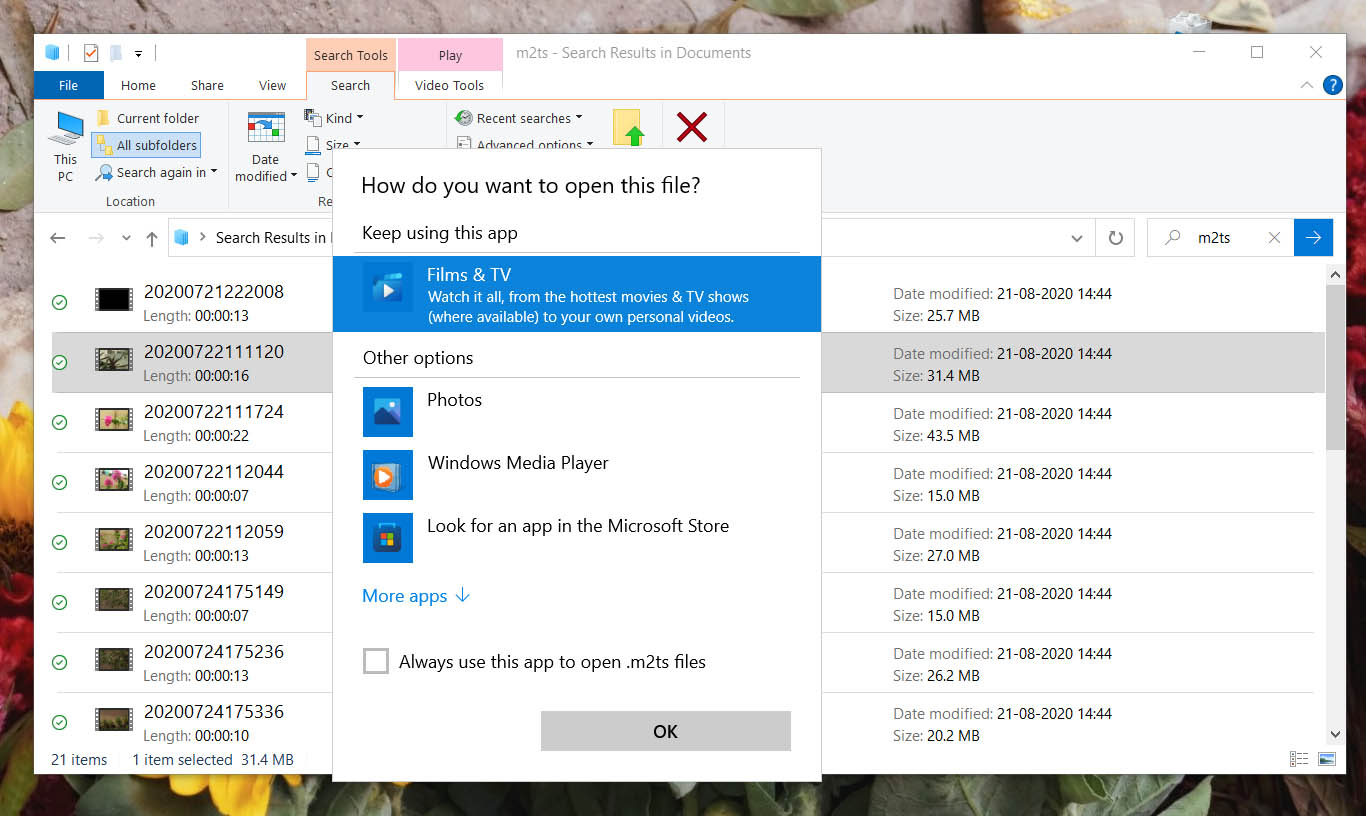The height and width of the screenshot is (816, 1366).
Task: Select the Search ribbon tab
Action: [x=350, y=85]
